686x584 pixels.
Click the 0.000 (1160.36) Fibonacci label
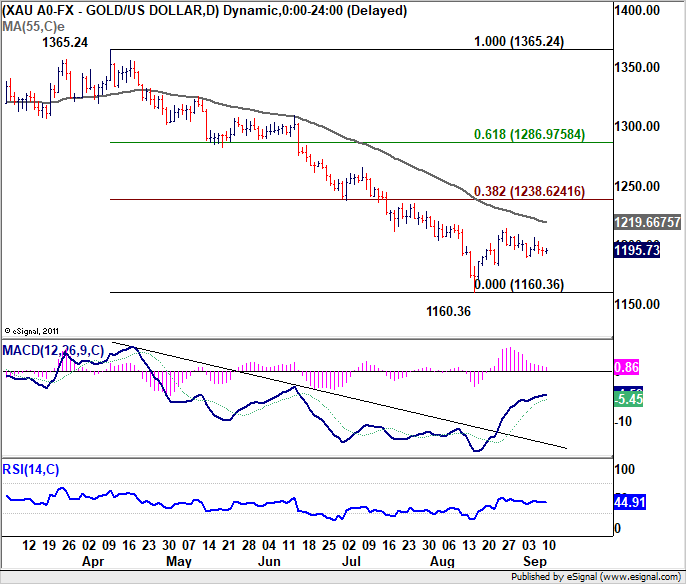click(x=519, y=284)
